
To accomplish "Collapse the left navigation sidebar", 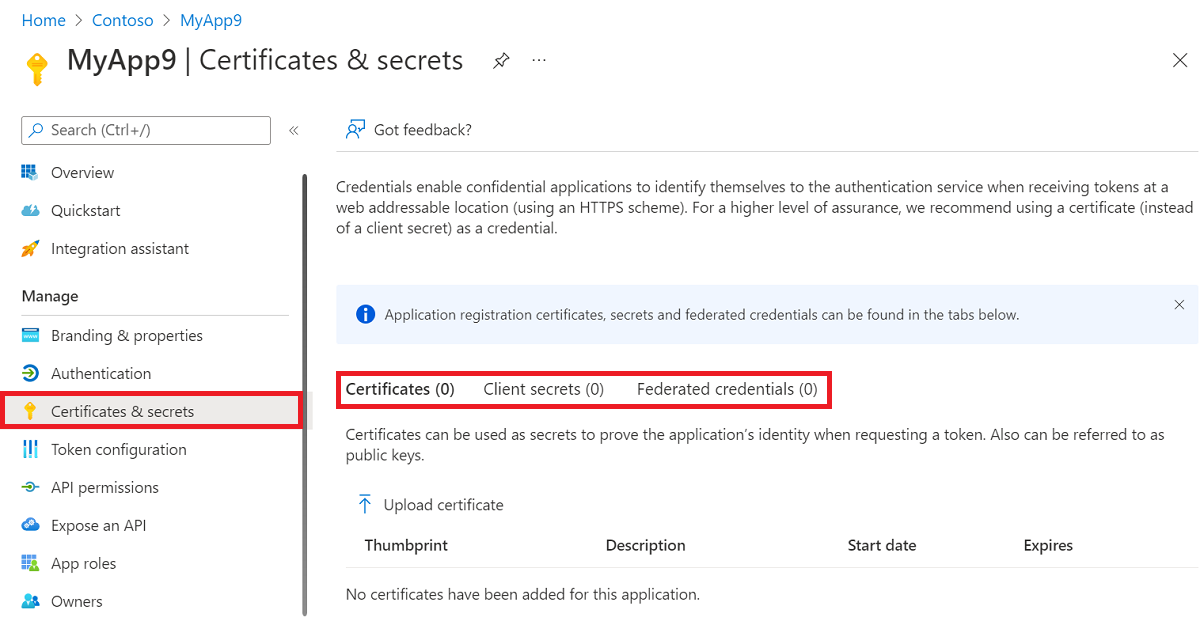I will pyautogui.click(x=293, y=130).
